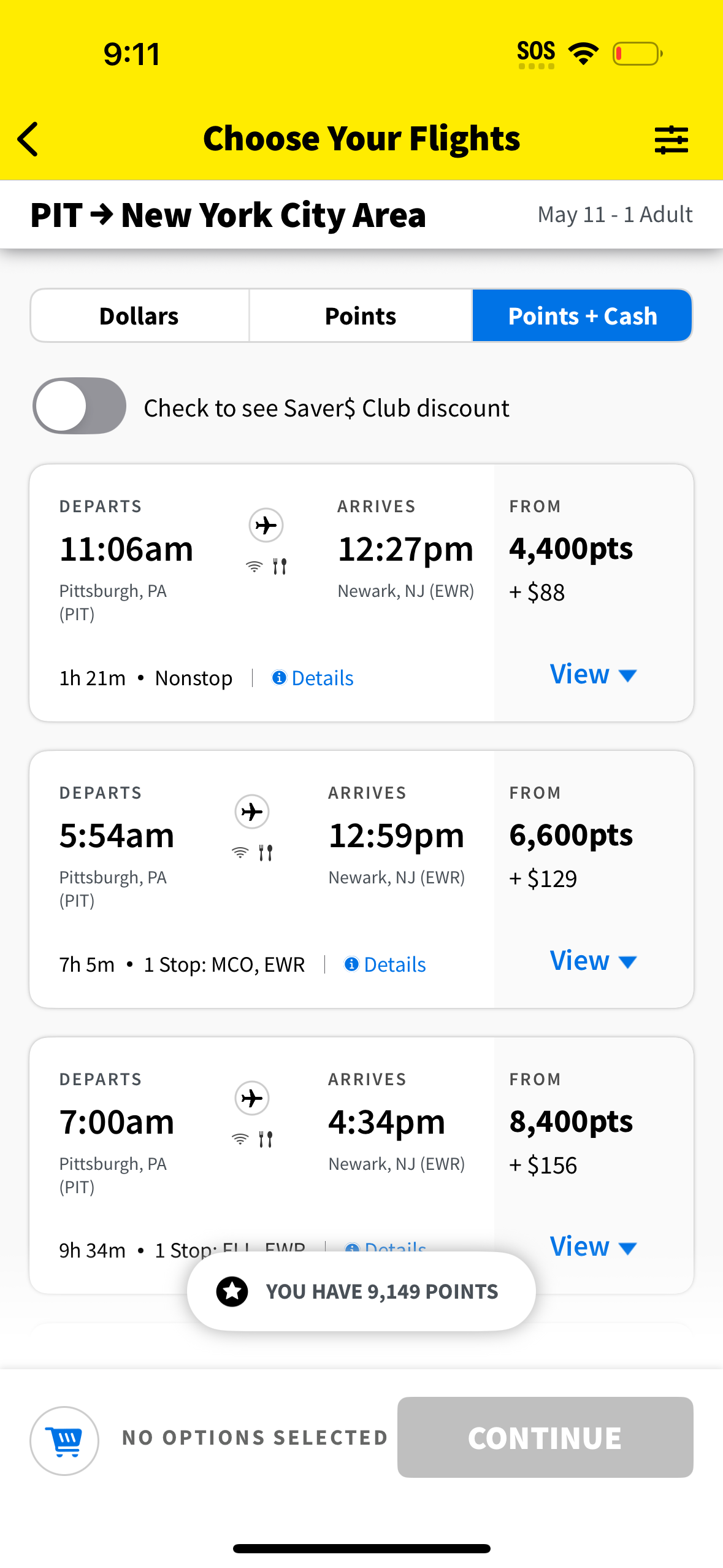The height and width of the screenshot is (1568, 723).
Task: Open the flight filters icon
Action: click(671, 140)
